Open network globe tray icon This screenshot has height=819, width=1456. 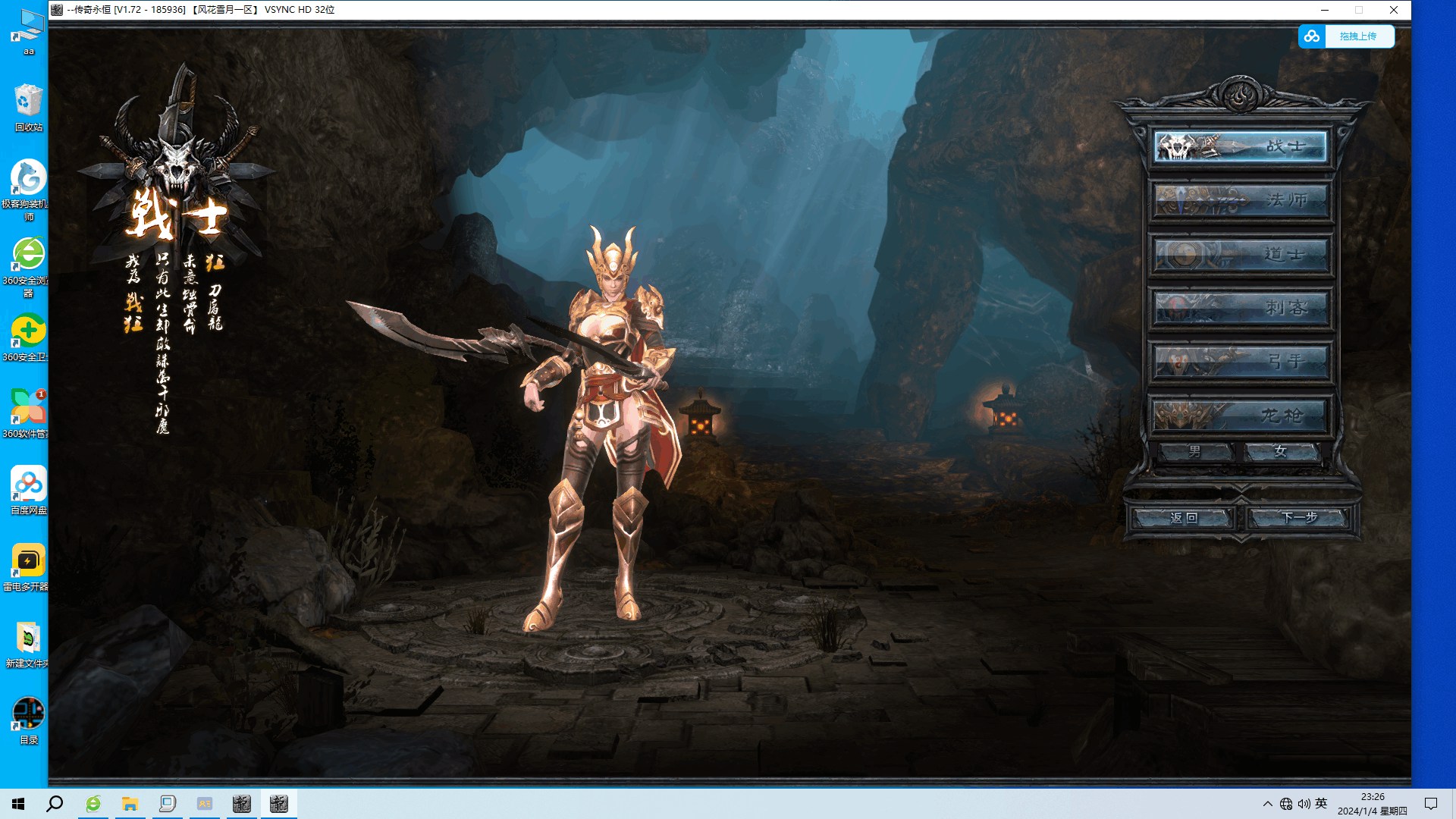pyautogui.click(x=1286, y=804)
